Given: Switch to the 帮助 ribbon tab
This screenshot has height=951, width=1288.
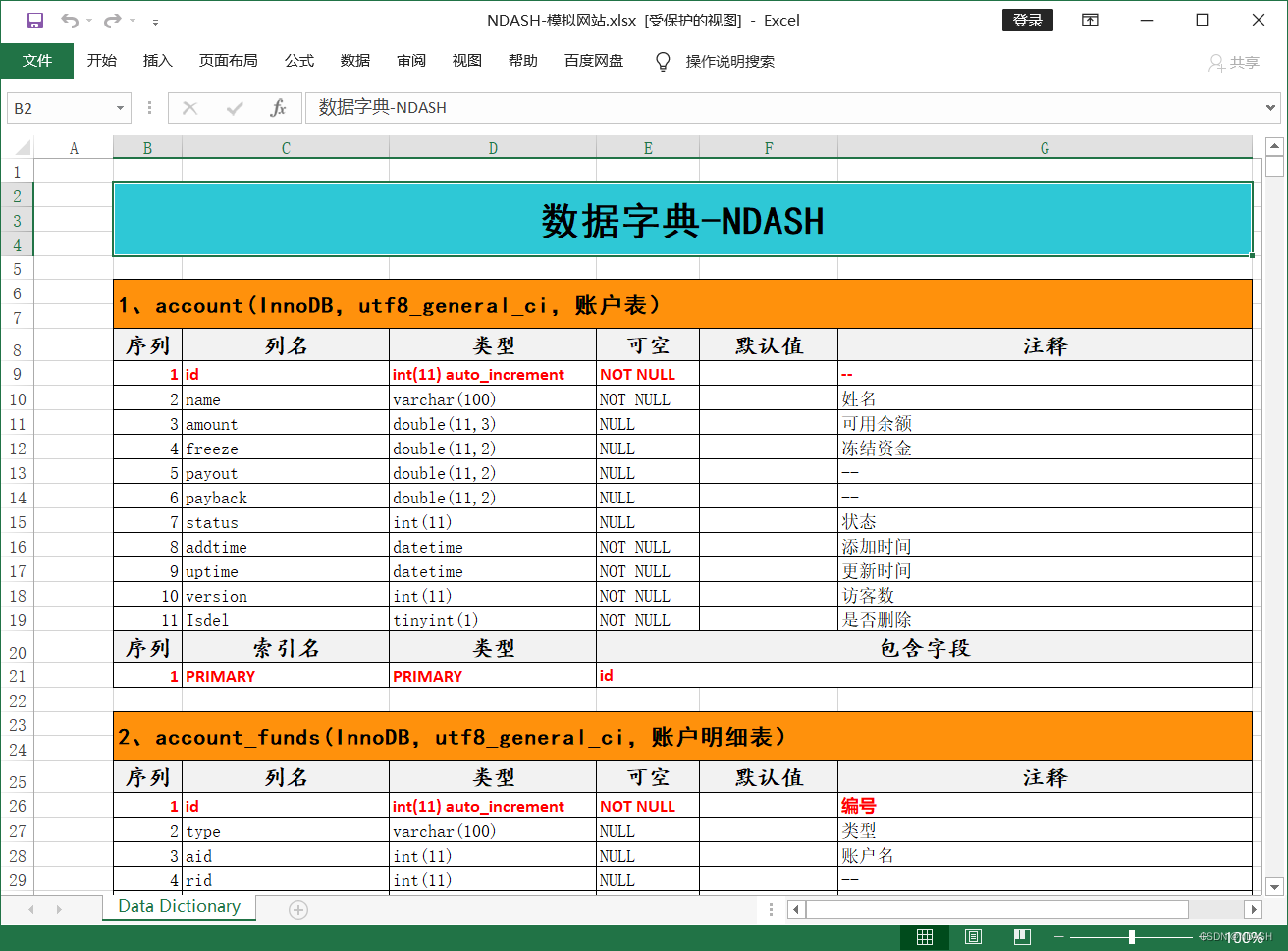Looking at the screenshot, I should tap(523, 61).
